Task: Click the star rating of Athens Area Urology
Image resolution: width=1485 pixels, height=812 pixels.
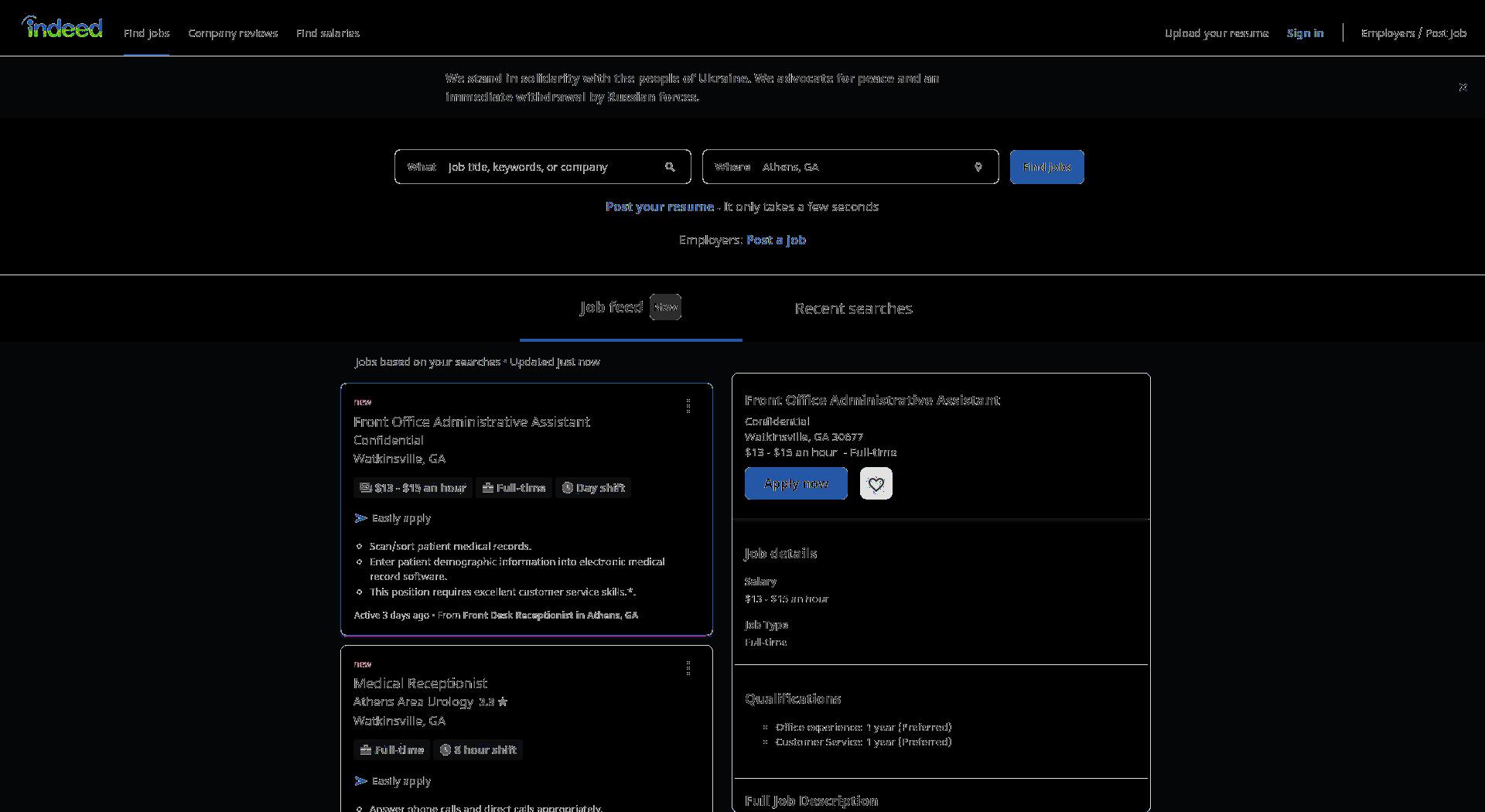Action: 493,702
